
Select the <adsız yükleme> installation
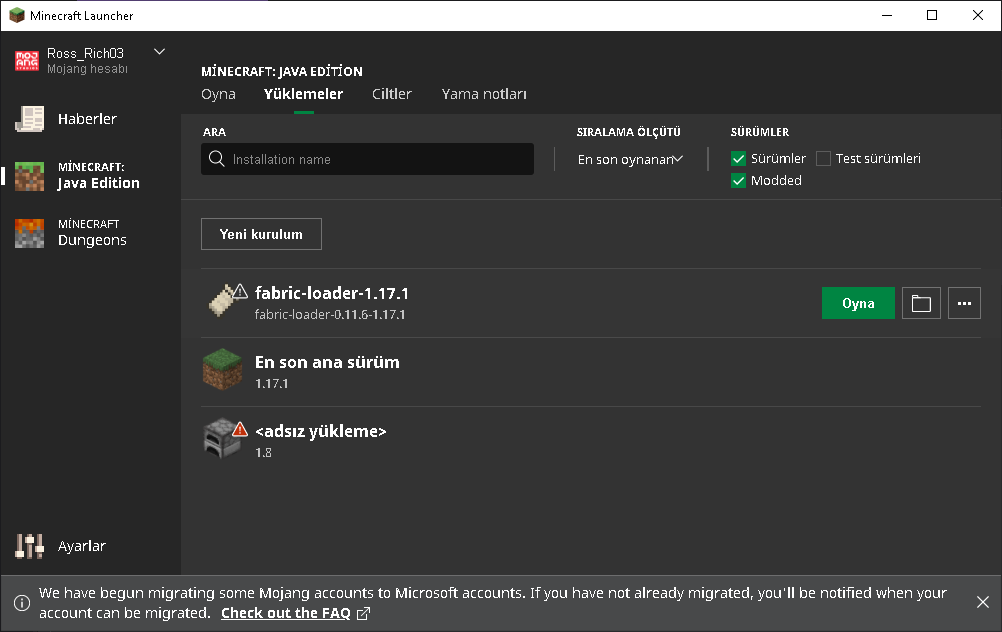[590, 441]
